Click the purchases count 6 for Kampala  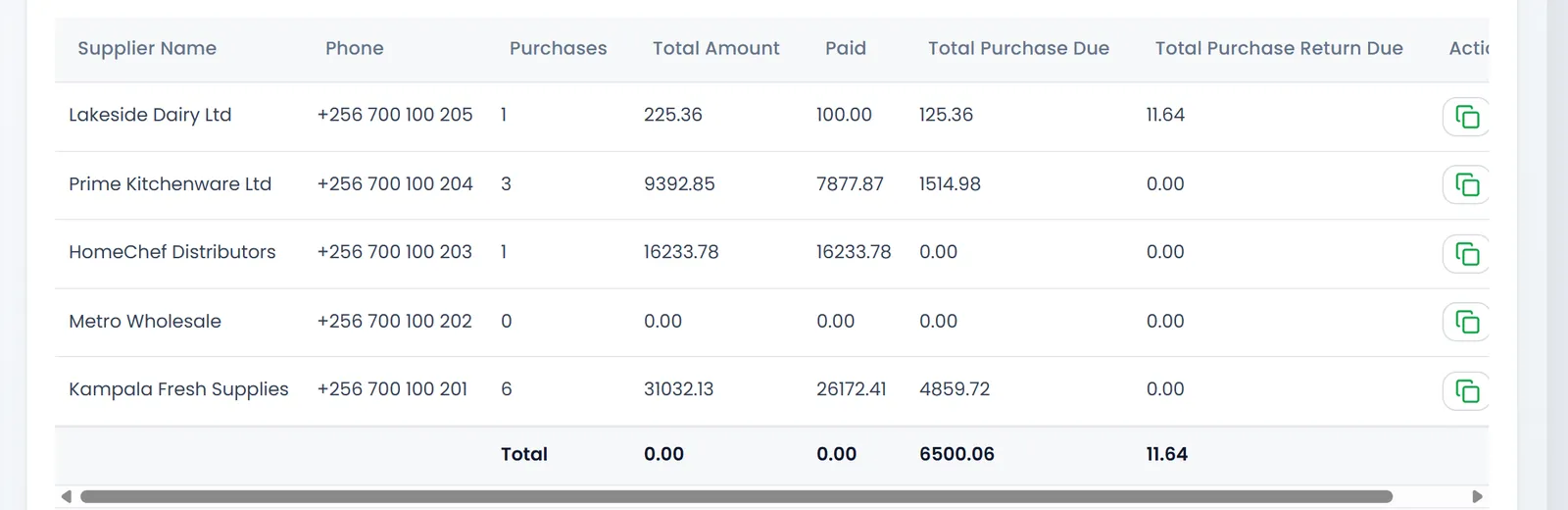click(506, 389)
